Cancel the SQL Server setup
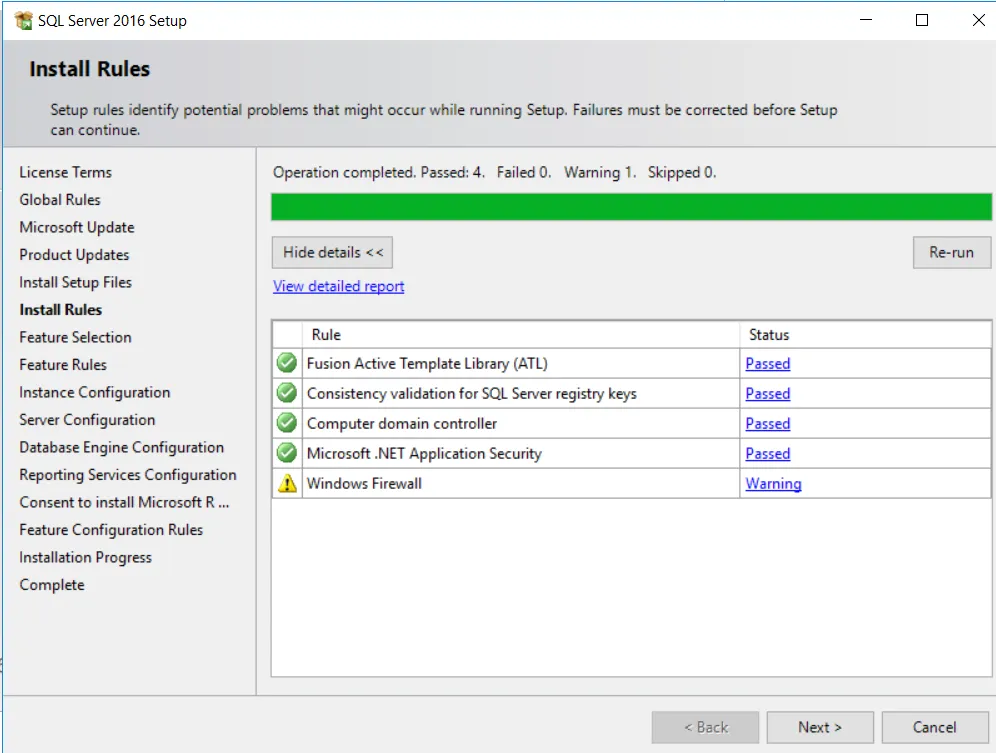The width and height of the screenshot is (996, 753). (x=934, y=727)
